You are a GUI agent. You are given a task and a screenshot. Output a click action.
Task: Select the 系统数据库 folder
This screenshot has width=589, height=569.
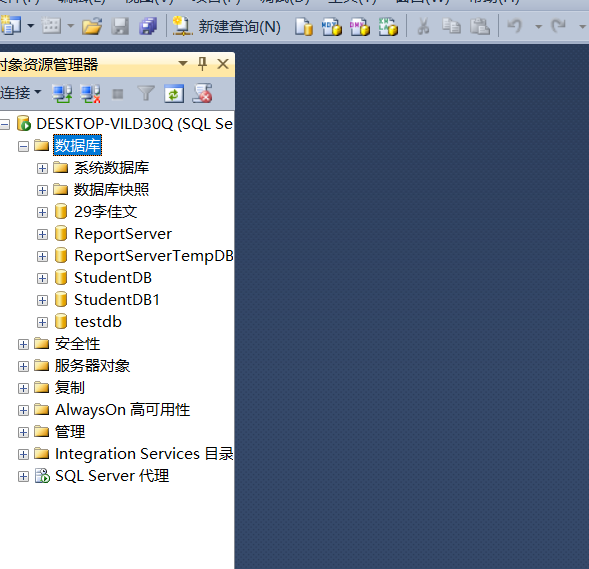pos(112,168)
